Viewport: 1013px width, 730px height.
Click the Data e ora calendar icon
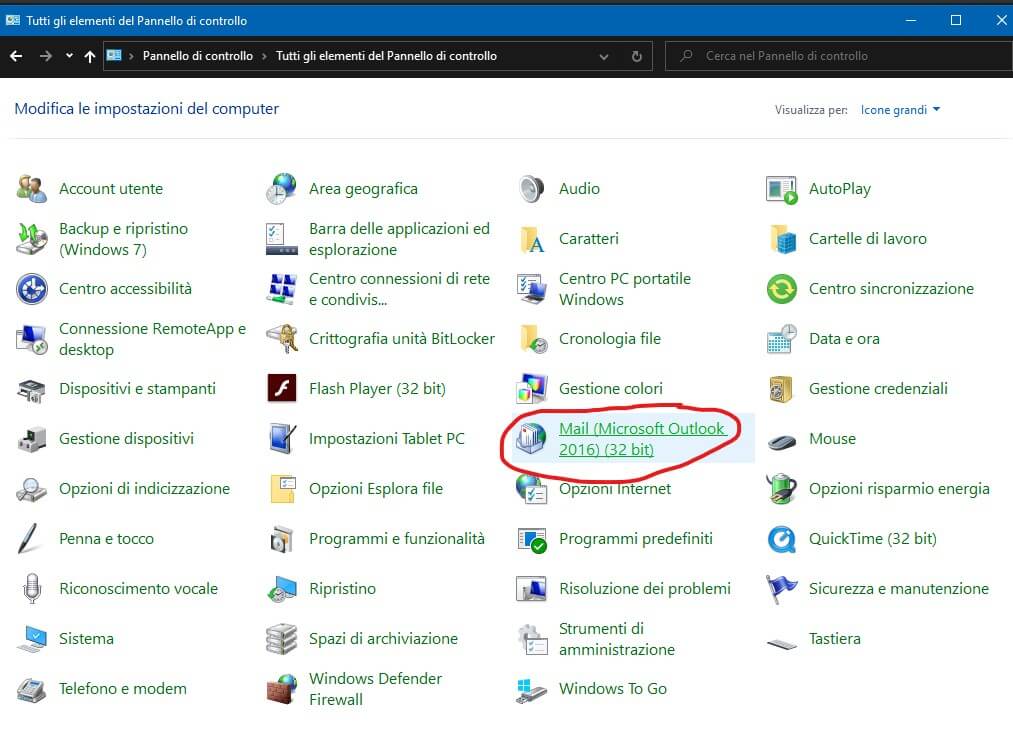point(781,339)
